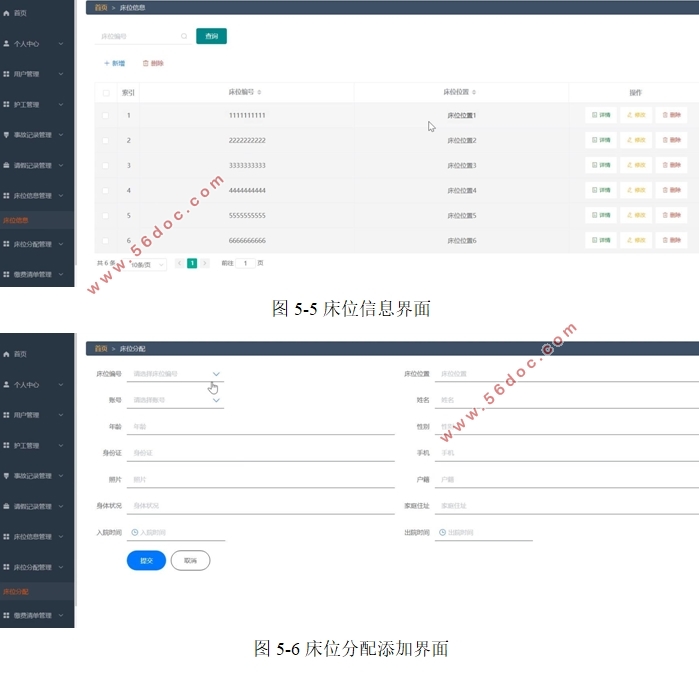Click the magnifier icon in the 床位编号 search box
Viewport: 699px width, 680px height.
(x=184, y=37)
